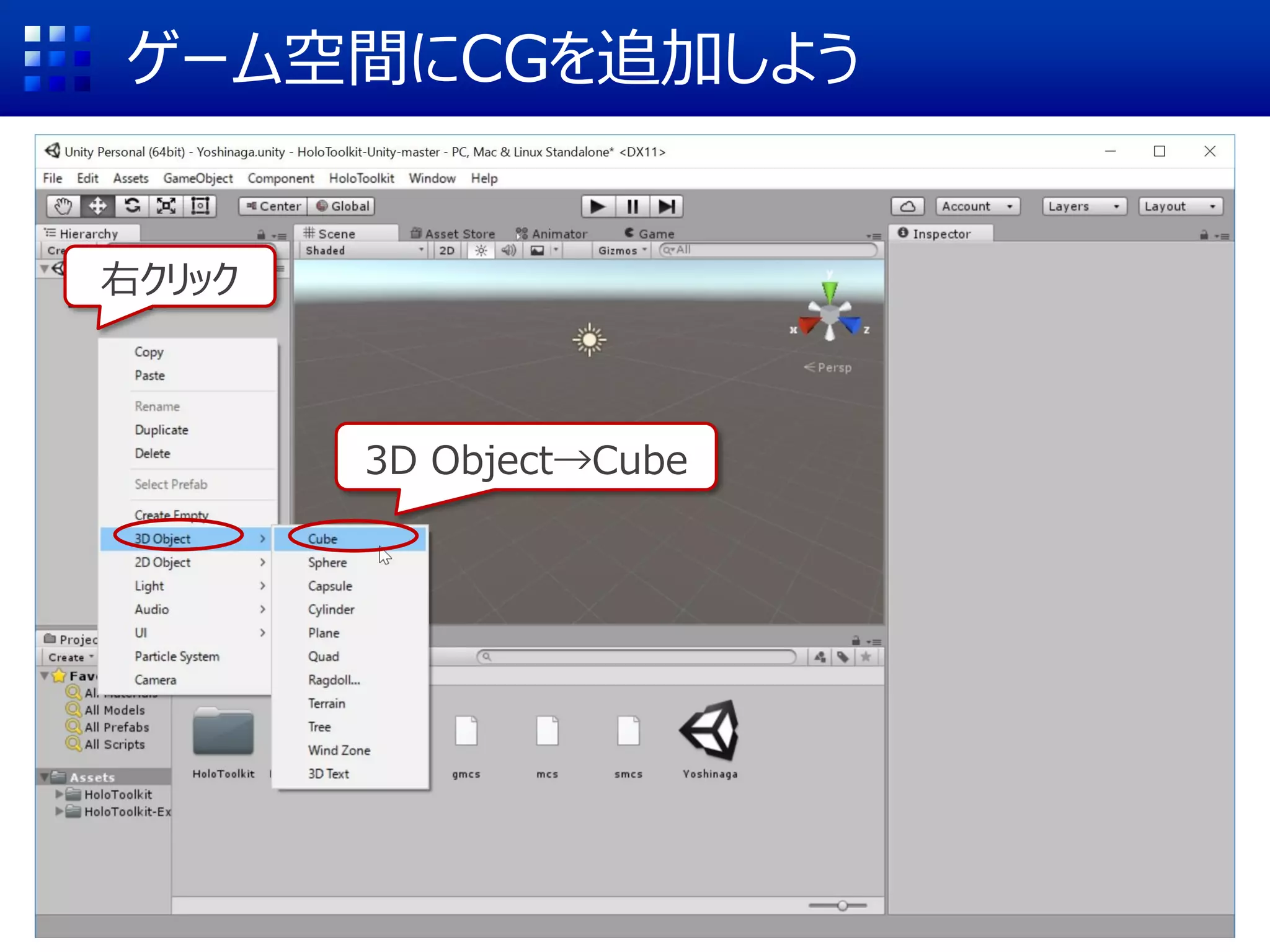Toggle scene audio speaker icon
Screen dimensions: 1270x952
(x=508, y=250)
